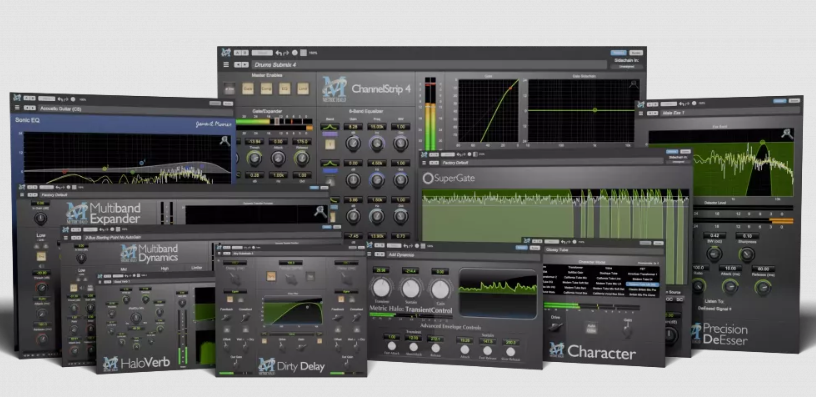
Task: Select the red node on Sonic EQ curve
Action: pos(65,171)
